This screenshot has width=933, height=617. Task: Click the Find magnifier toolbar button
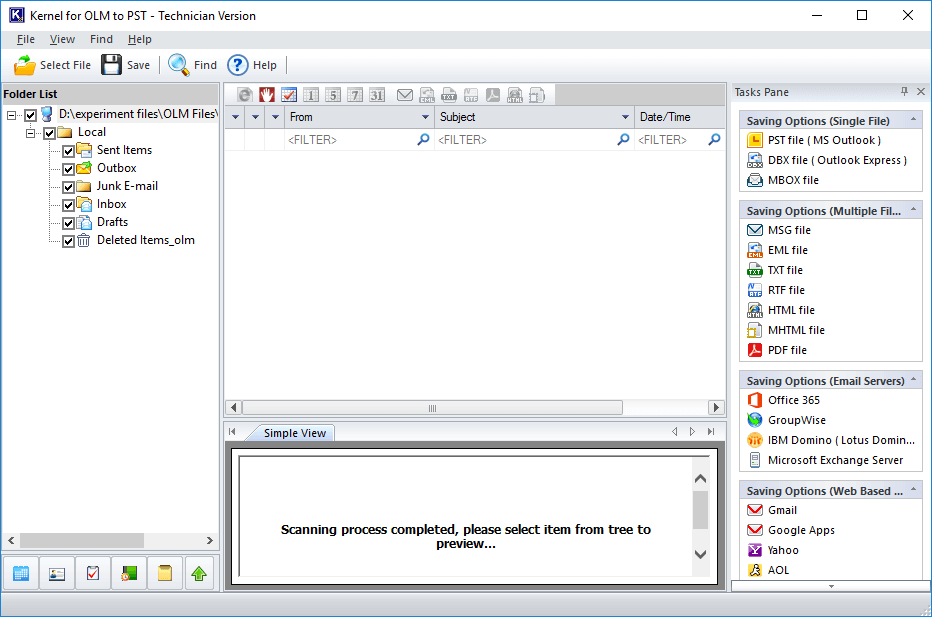point(192,65)
